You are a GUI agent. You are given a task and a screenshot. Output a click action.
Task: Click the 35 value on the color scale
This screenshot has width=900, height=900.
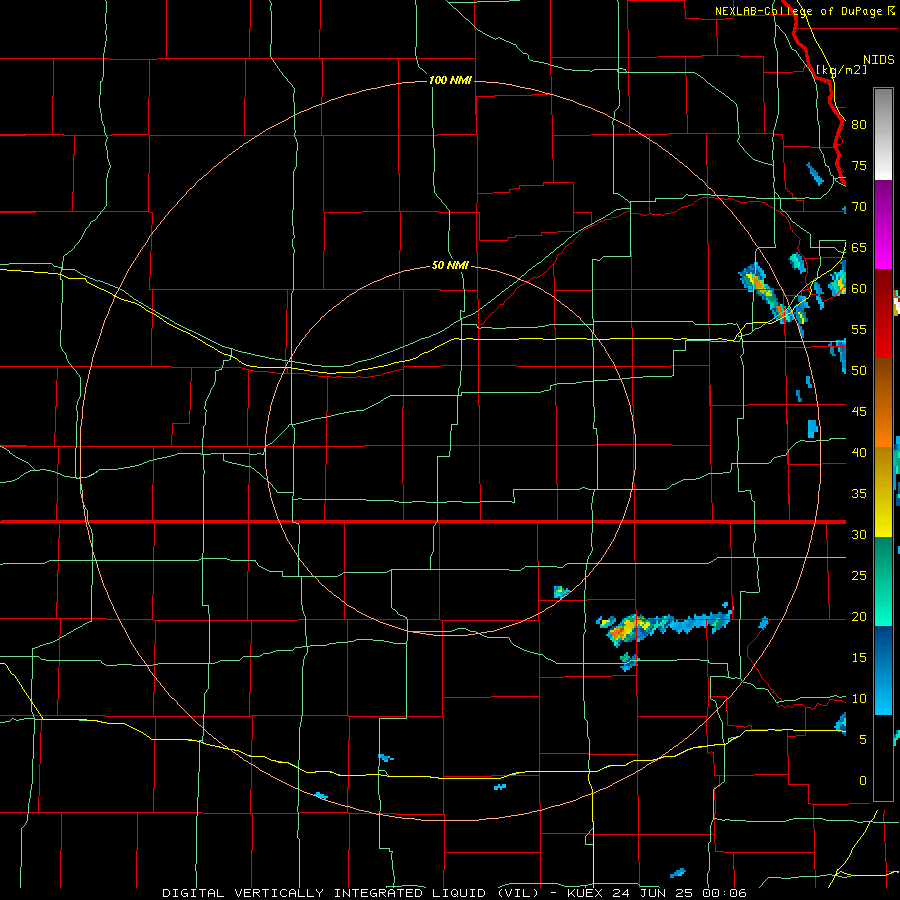tap(859, 494)
